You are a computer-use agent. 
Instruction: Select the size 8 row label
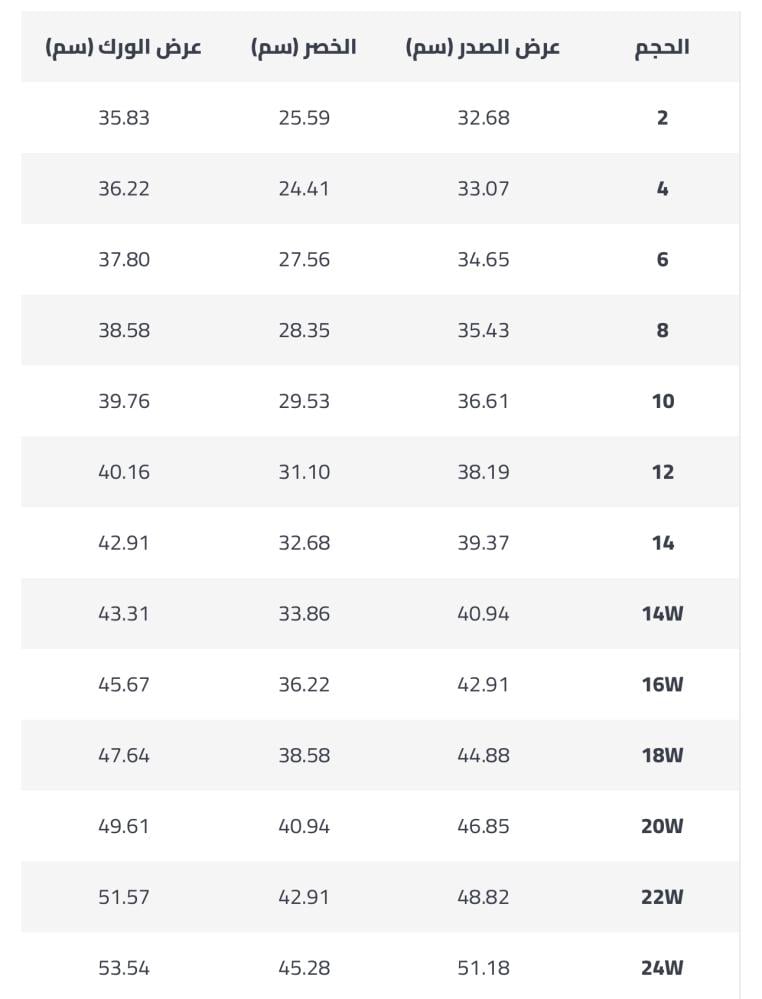(x=663, y=330)
